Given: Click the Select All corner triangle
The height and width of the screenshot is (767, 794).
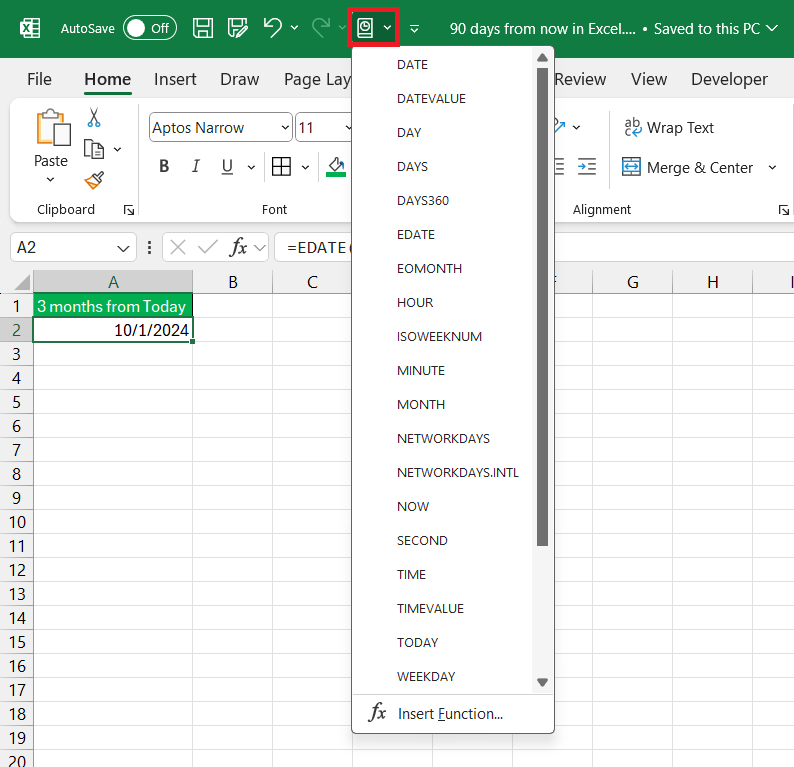Looking at the screenshot, I should pyautogui.click(x=21, y=282).
